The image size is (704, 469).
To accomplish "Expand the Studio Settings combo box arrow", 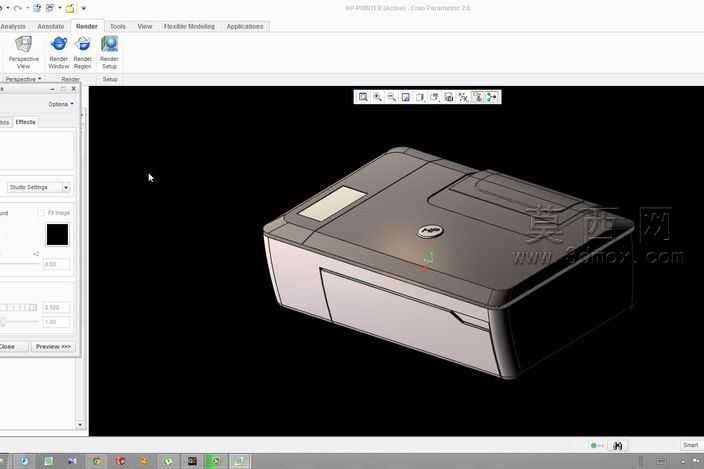I will tap(66, 188).
